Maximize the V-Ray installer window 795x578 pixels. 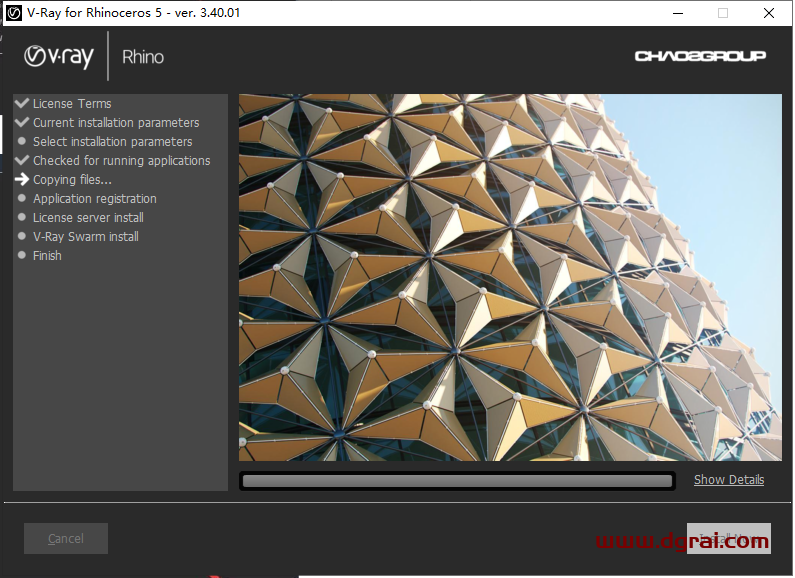(x=723, y=13)
